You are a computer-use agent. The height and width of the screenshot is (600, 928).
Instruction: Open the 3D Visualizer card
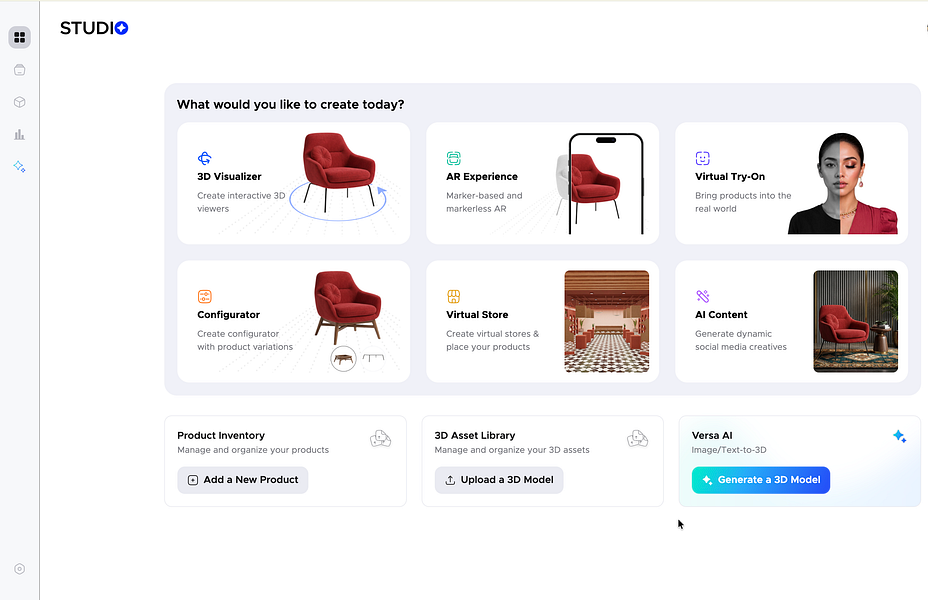point(294,183)
